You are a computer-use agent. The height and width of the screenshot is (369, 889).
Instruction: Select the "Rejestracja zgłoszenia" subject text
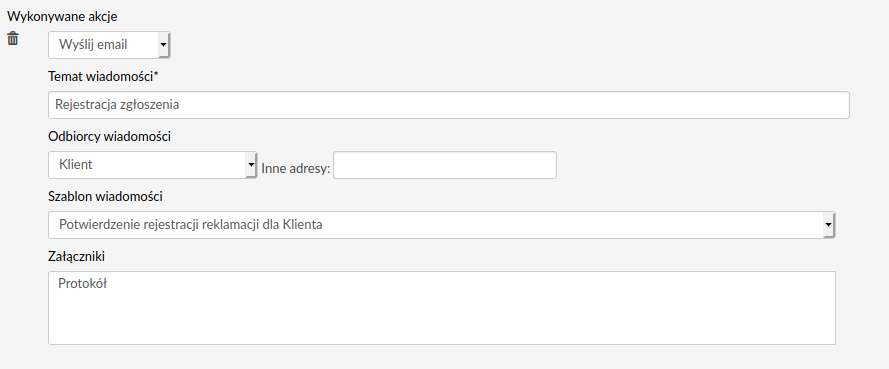click(117, 105)
